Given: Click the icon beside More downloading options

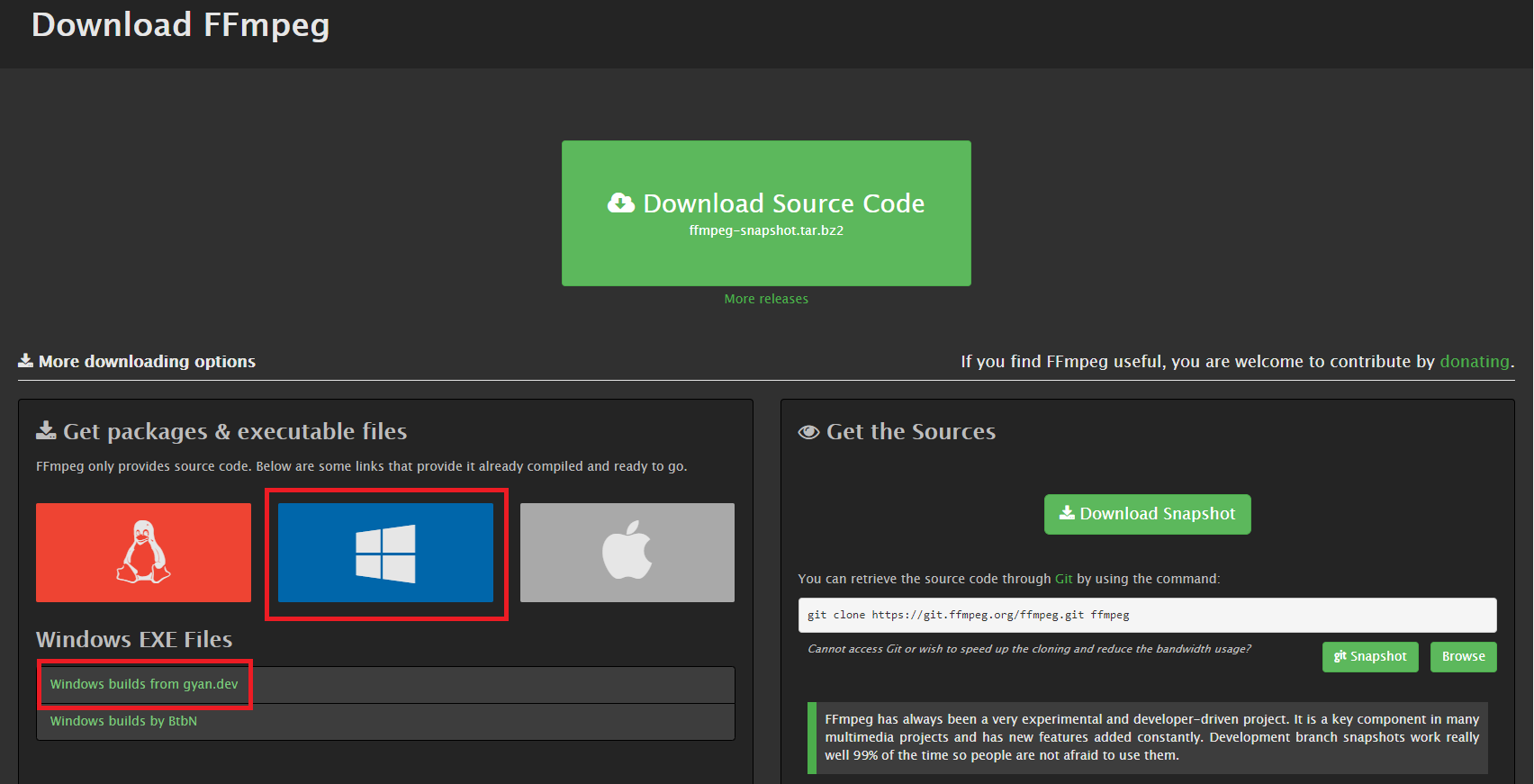Looking at the screenshot, I should [26, 361].
